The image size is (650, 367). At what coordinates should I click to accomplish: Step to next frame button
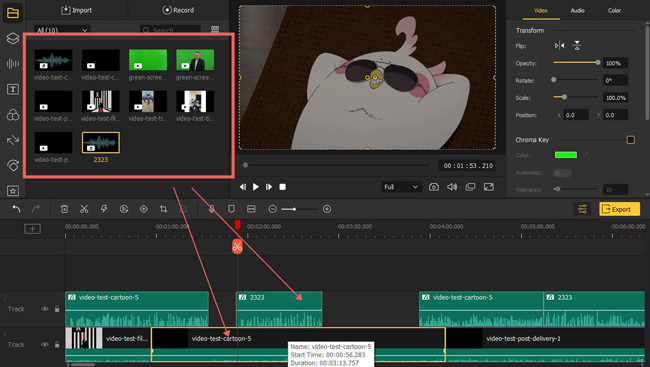point(269,187)
